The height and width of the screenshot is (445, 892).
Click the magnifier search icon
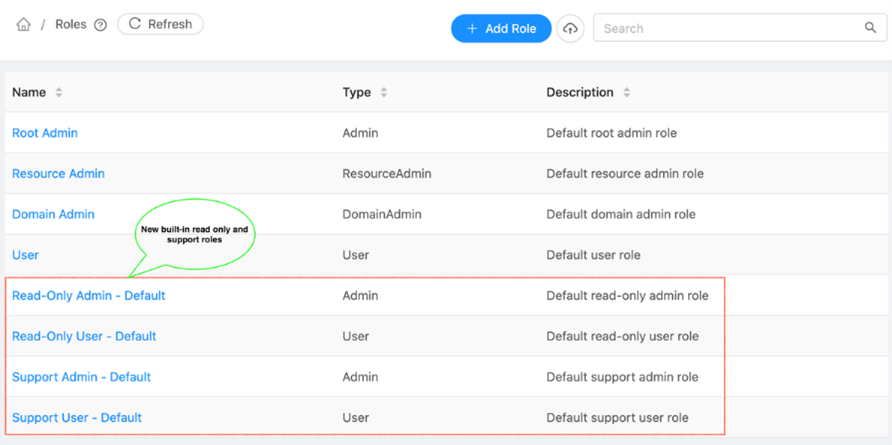point(870,28)
